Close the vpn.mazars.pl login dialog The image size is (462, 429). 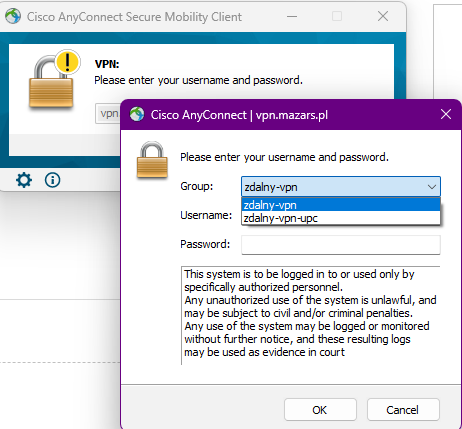(446, 115)
